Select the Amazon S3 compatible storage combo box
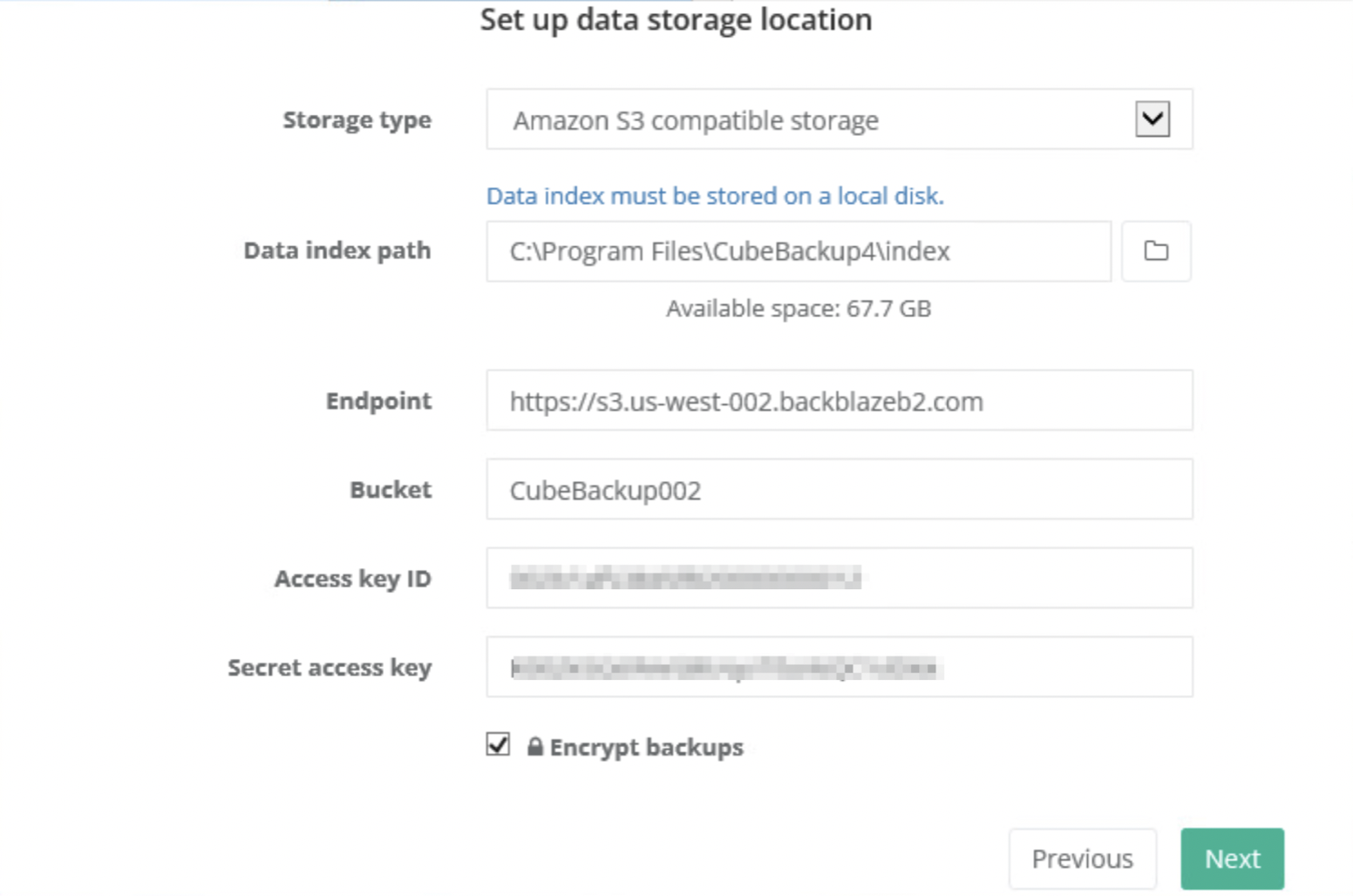 [840, 119]
